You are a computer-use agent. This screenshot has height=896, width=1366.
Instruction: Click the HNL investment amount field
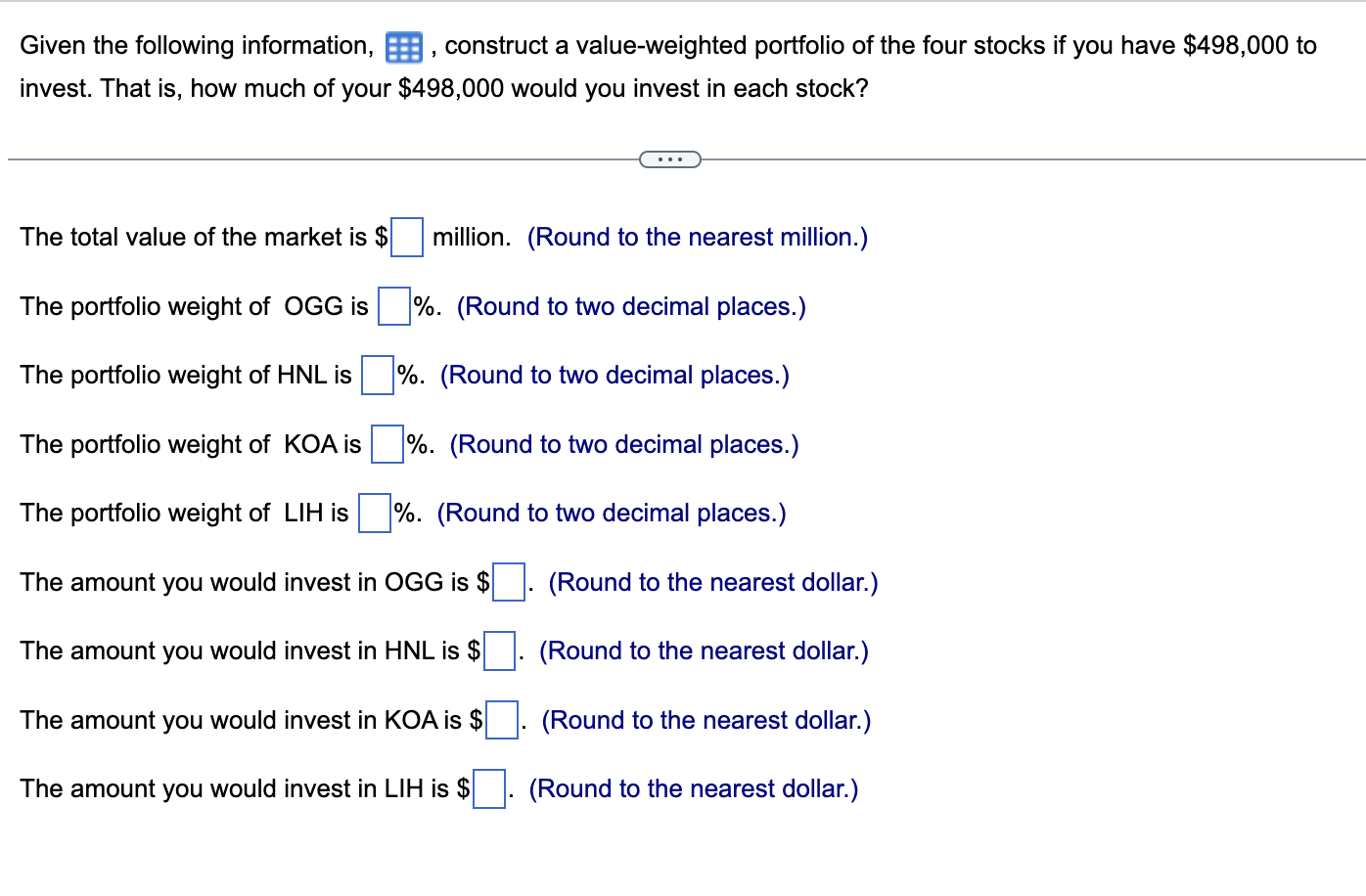click(498, 651)
